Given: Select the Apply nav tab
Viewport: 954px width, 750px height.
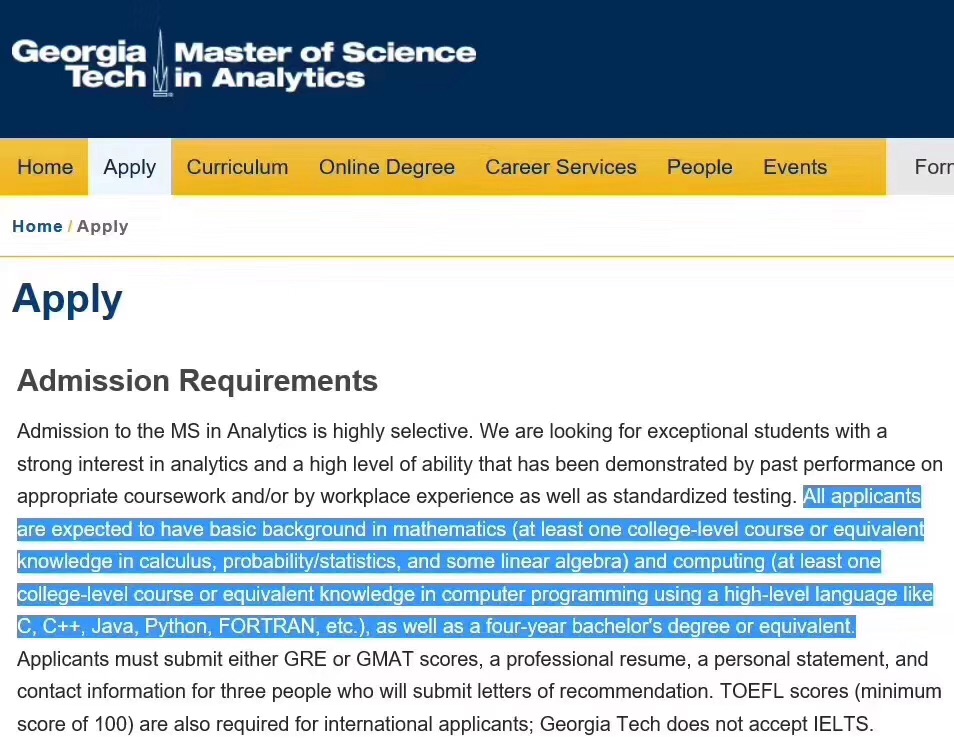Looking at the screenshot, I should (x=130, y=167).
